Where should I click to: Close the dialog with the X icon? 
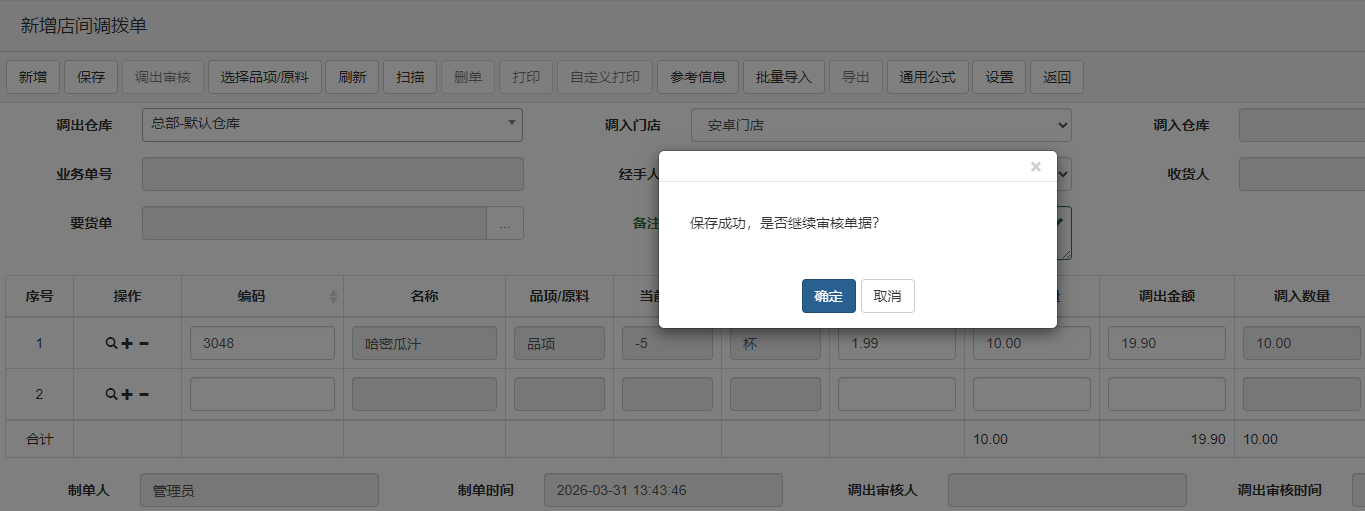click(x=1036, y=167)
